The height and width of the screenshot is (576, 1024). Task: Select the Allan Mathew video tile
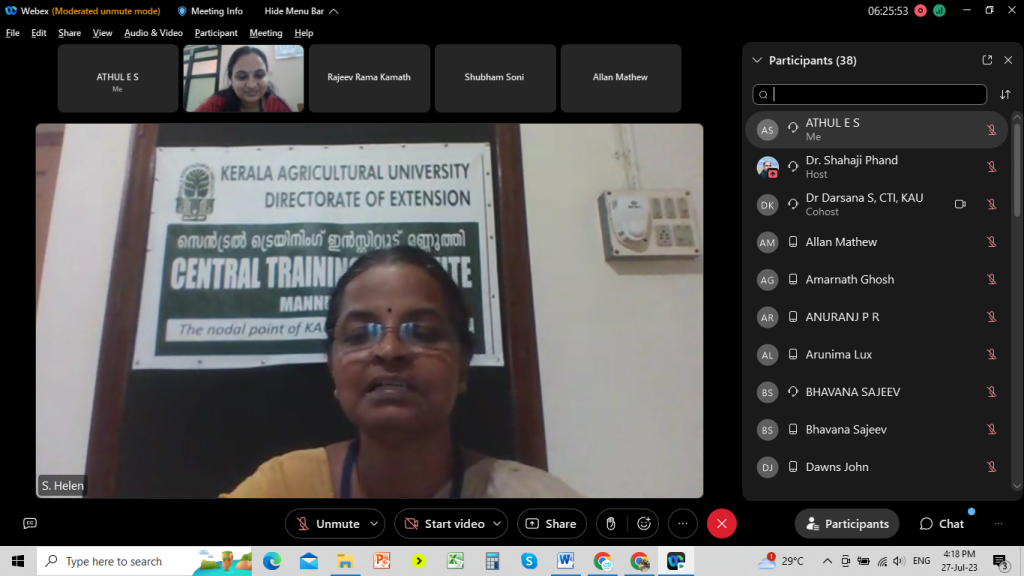click(x=621, y=78)
